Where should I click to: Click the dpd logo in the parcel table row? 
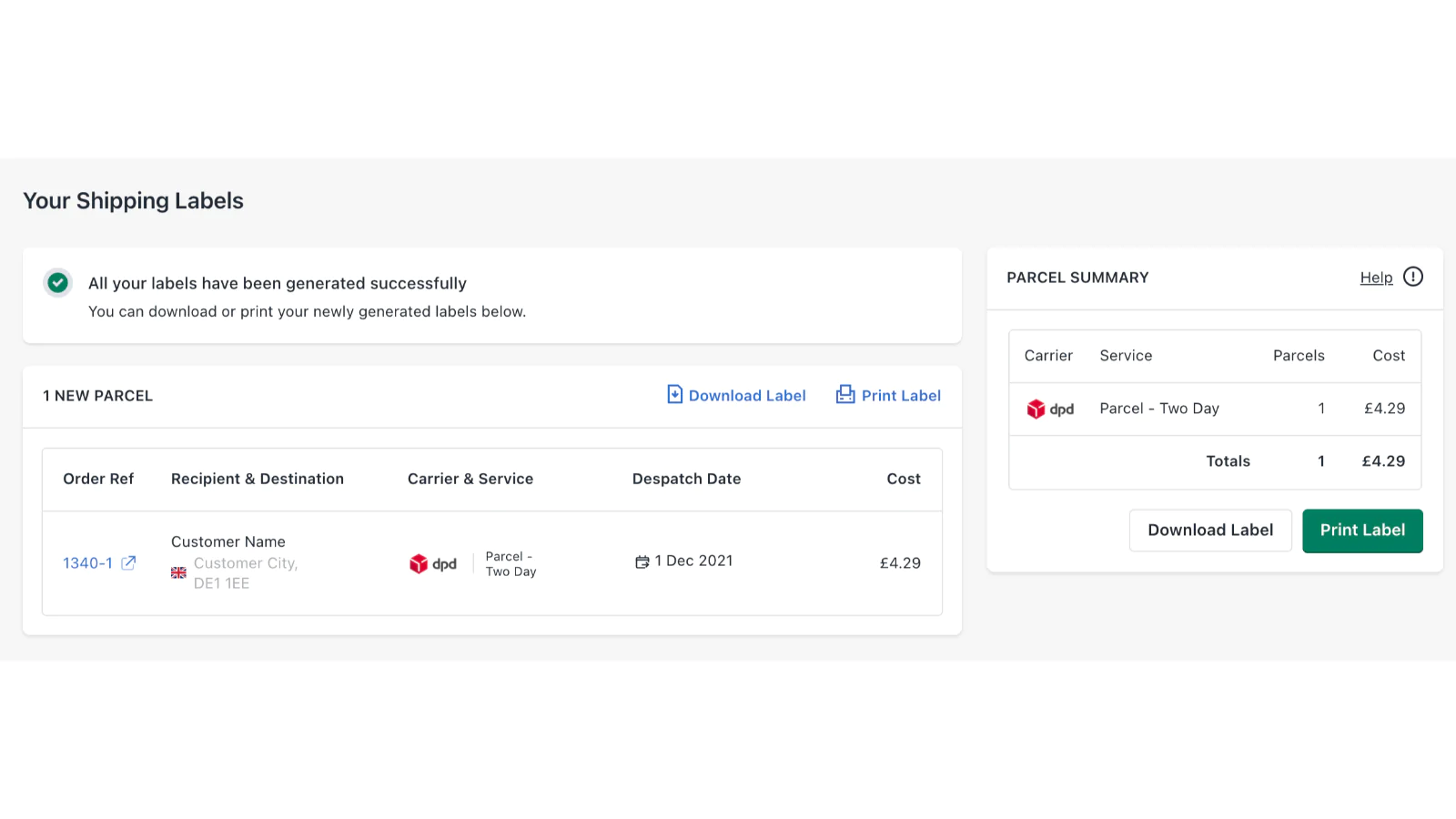pyautogui.click(x=433, y=563)
